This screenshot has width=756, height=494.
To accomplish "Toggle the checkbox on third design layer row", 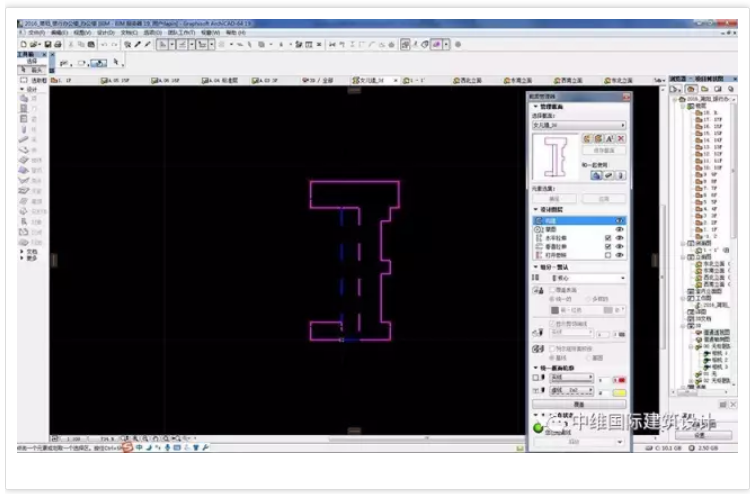I will tap(608, 238).
